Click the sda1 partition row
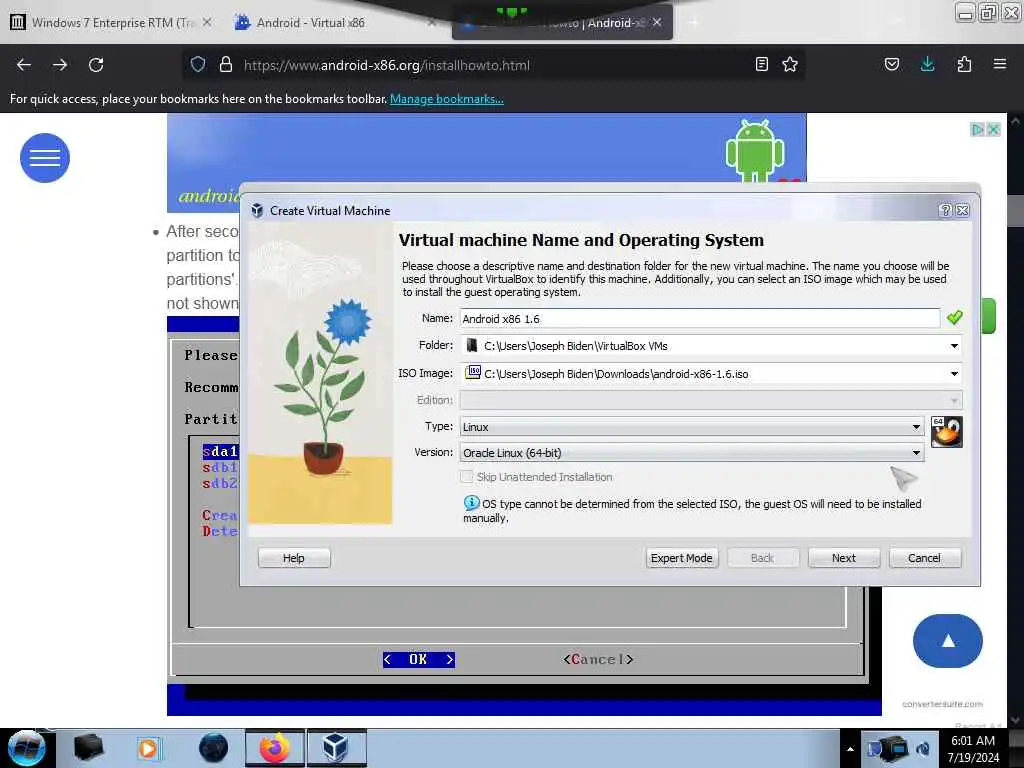Screen dimensions: 1024x768 coord(220,451)
